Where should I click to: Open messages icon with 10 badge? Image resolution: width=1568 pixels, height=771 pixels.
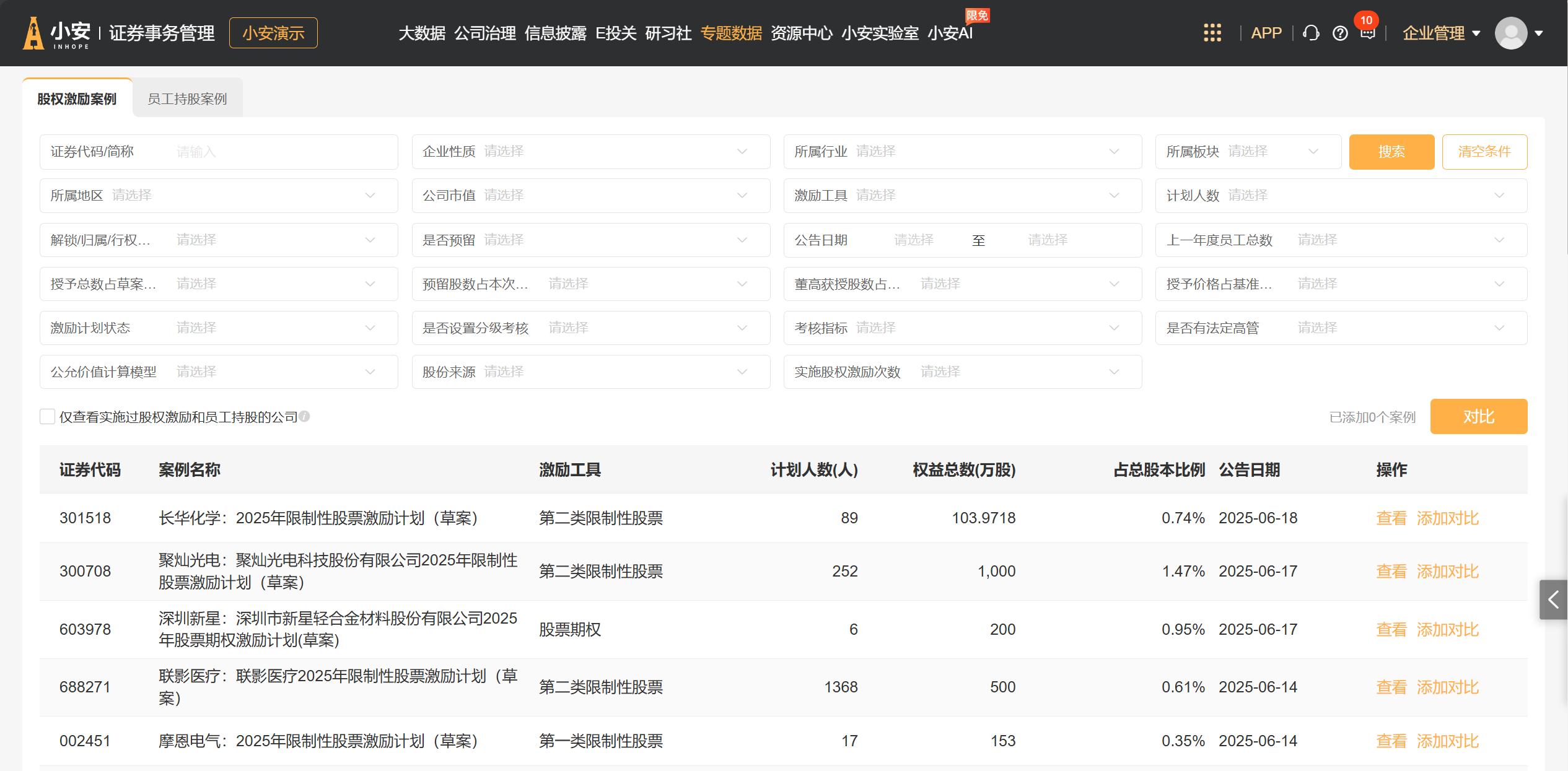[1368, 32]
